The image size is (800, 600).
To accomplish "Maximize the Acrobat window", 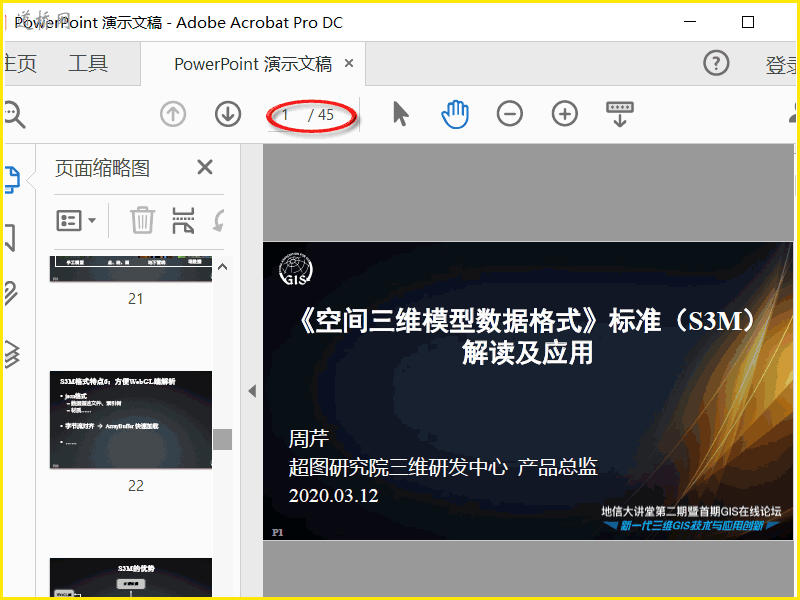I will coord(747,22).
